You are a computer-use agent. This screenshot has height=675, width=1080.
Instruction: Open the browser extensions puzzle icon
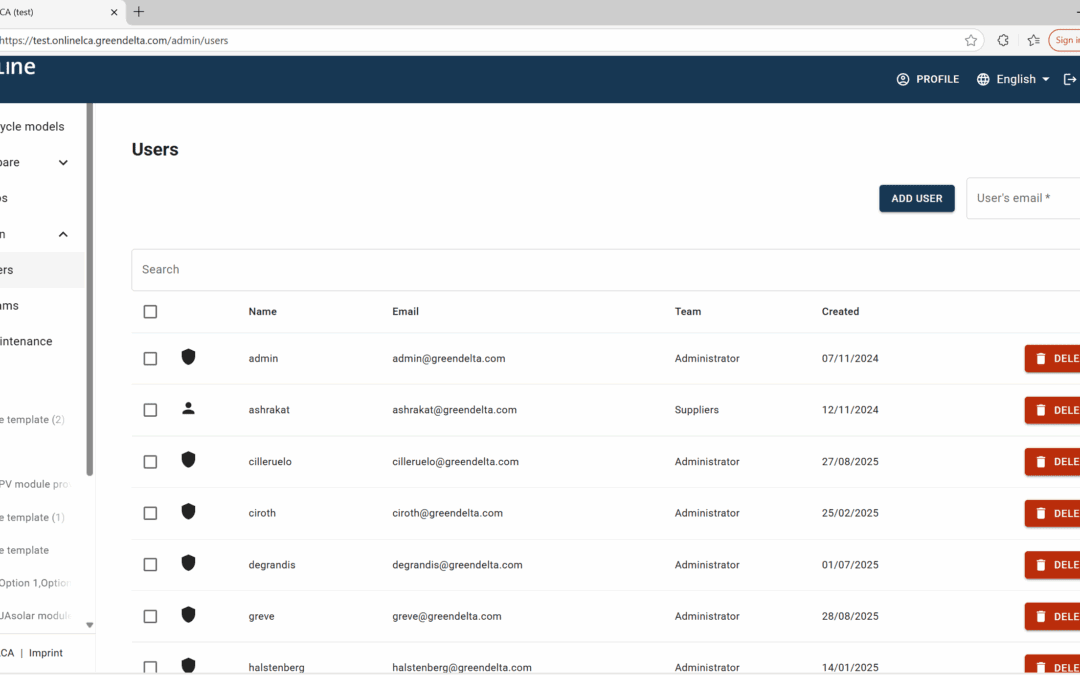(1003, 41)
